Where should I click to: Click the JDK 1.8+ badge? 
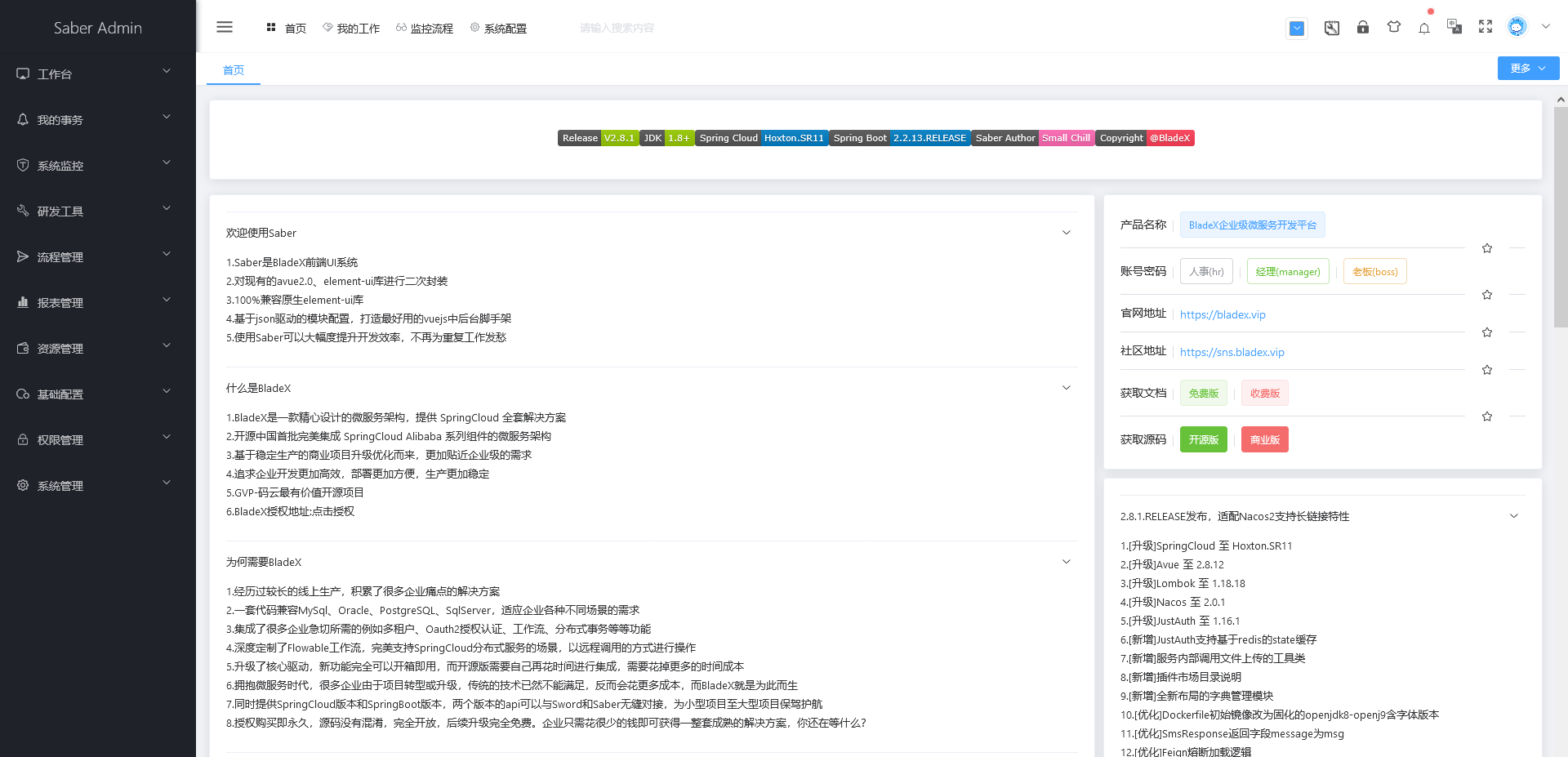[666, 138]
